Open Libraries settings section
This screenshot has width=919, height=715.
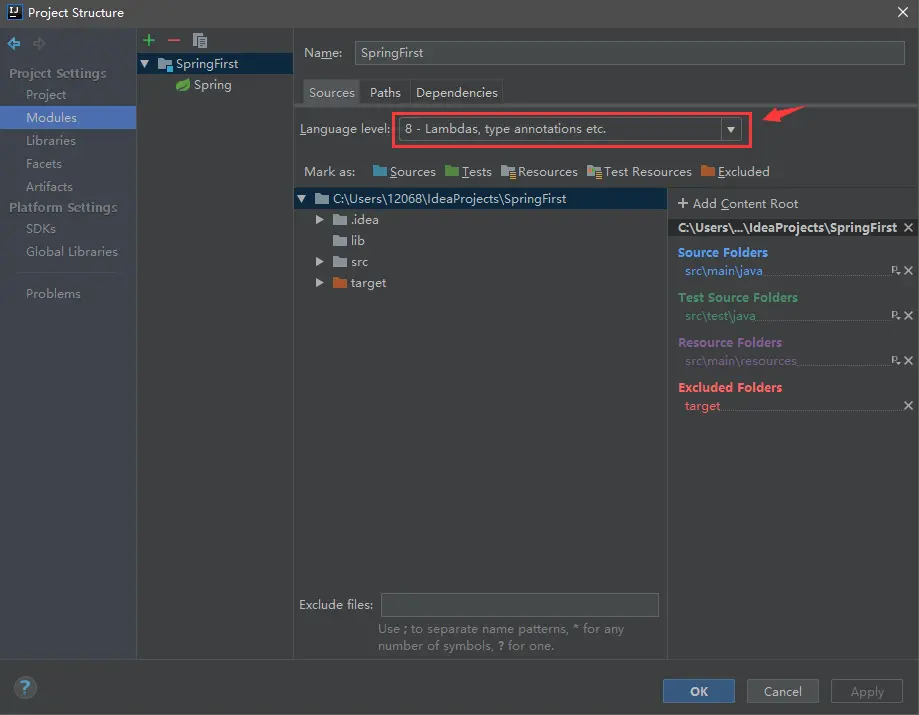point(51,141)
